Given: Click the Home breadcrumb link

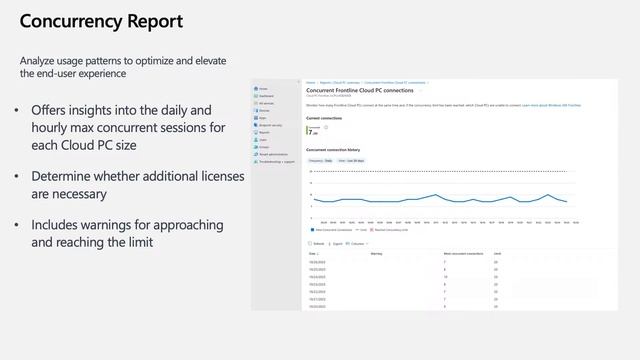Looking at the screenshot, I should coord(311,83).
